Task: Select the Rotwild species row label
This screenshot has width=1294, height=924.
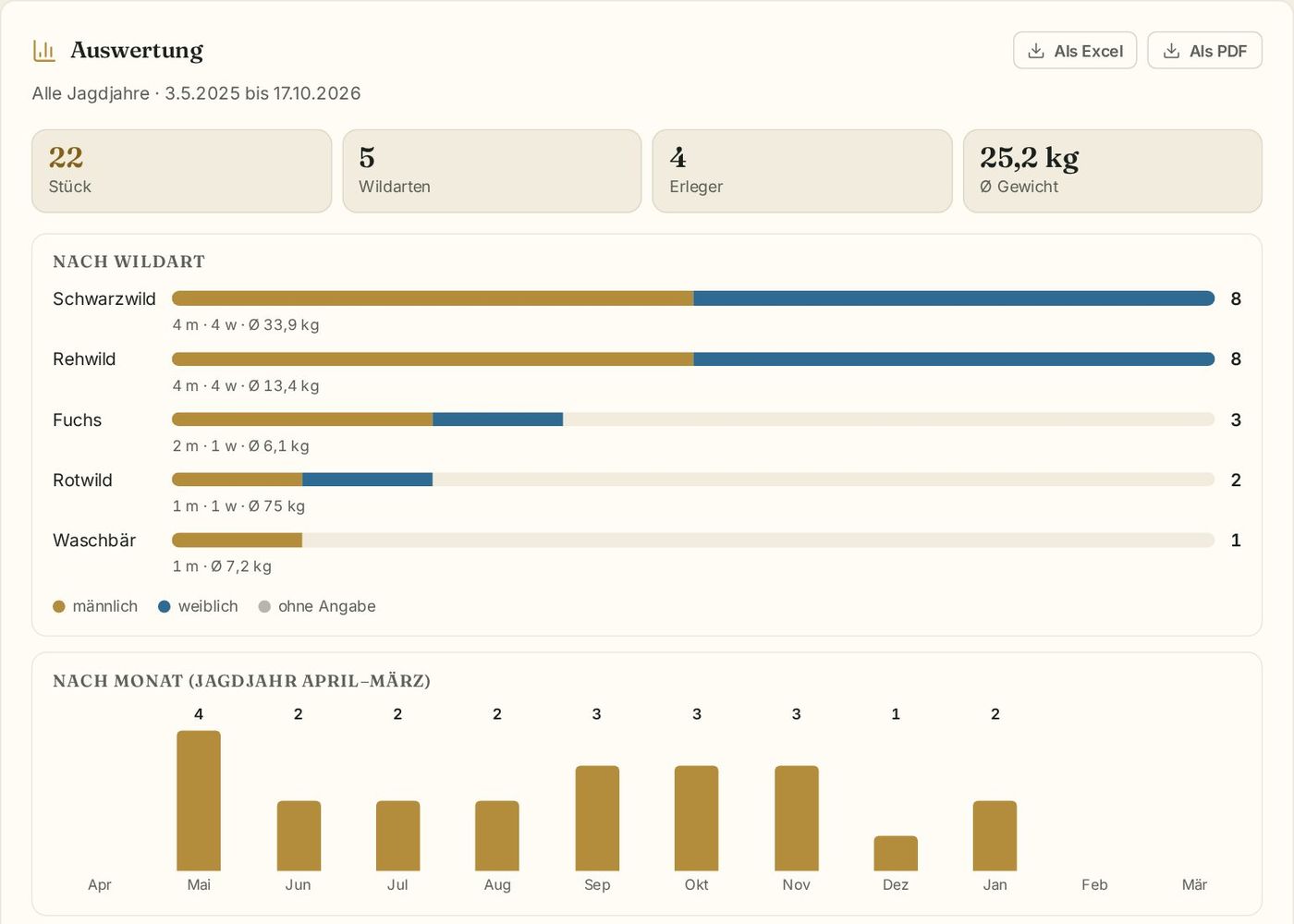Action: 82,480
